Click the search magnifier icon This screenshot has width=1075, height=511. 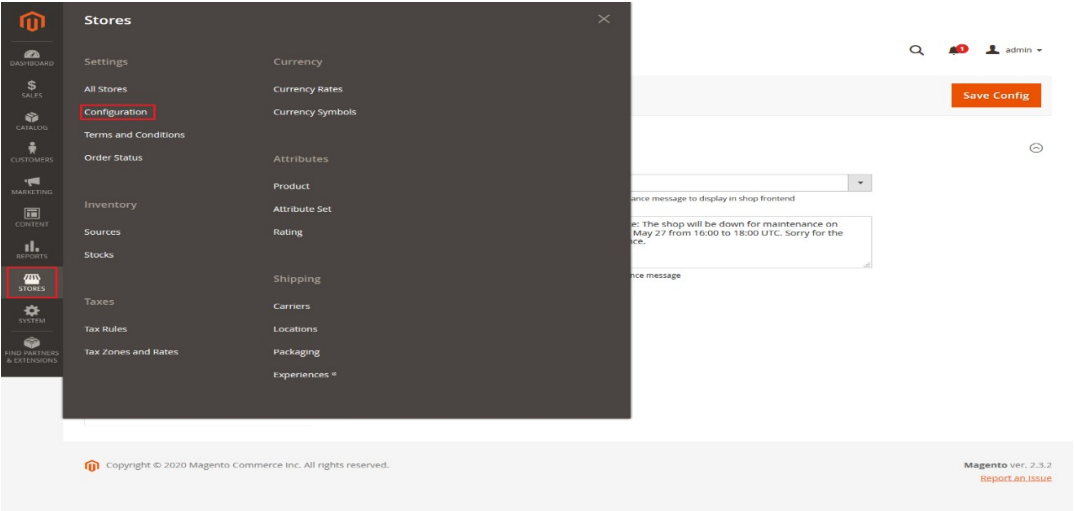916,50
